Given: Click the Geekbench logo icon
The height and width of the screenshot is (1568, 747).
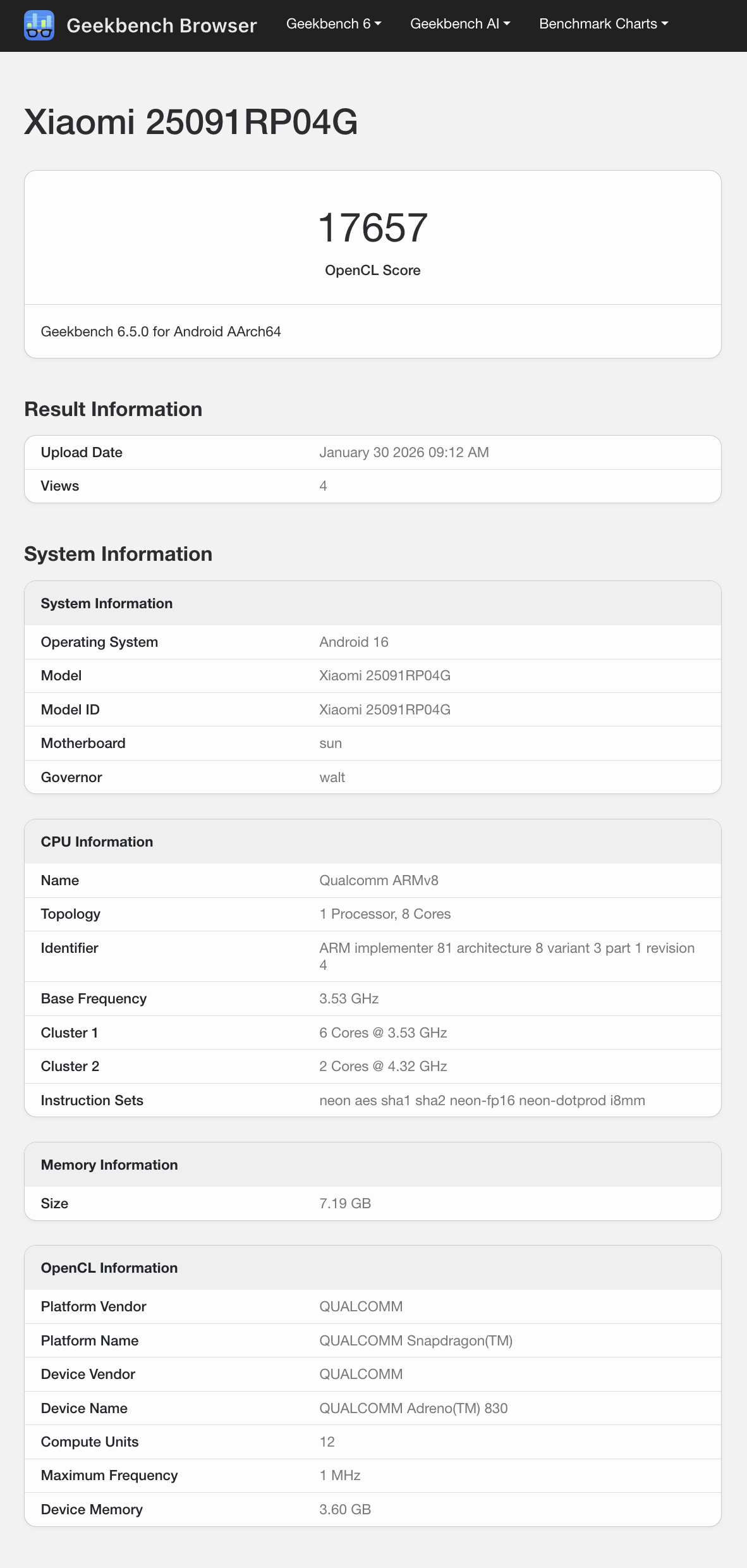Looking at the screenshot, I should (39, 25).
